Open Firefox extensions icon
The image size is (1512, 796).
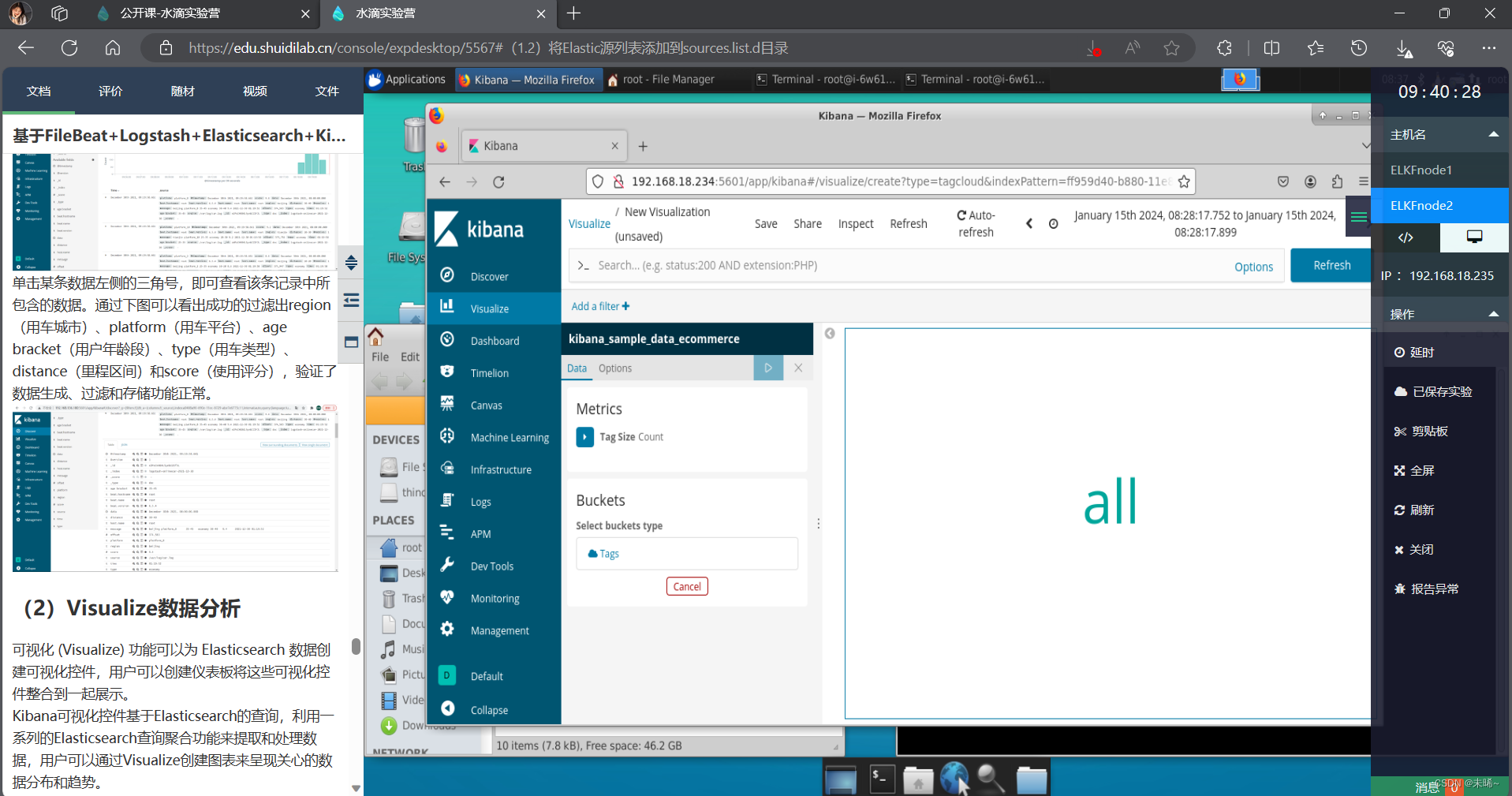[x=1337, y=182]
